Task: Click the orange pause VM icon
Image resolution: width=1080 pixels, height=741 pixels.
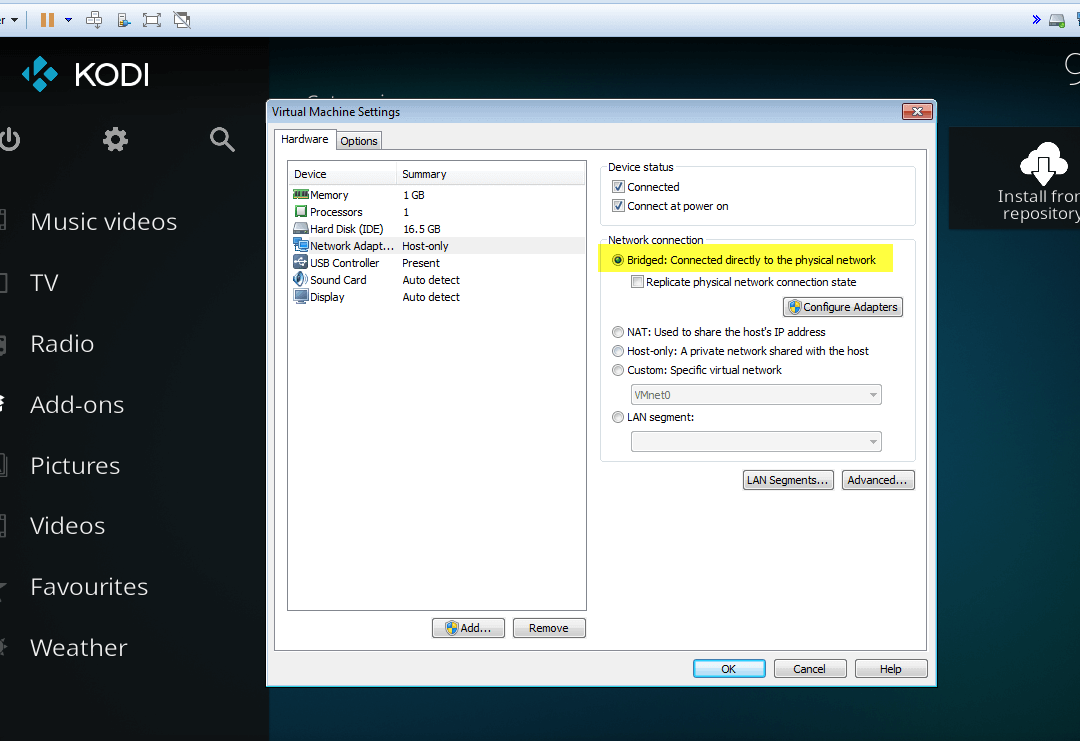Action: [47, 19]
